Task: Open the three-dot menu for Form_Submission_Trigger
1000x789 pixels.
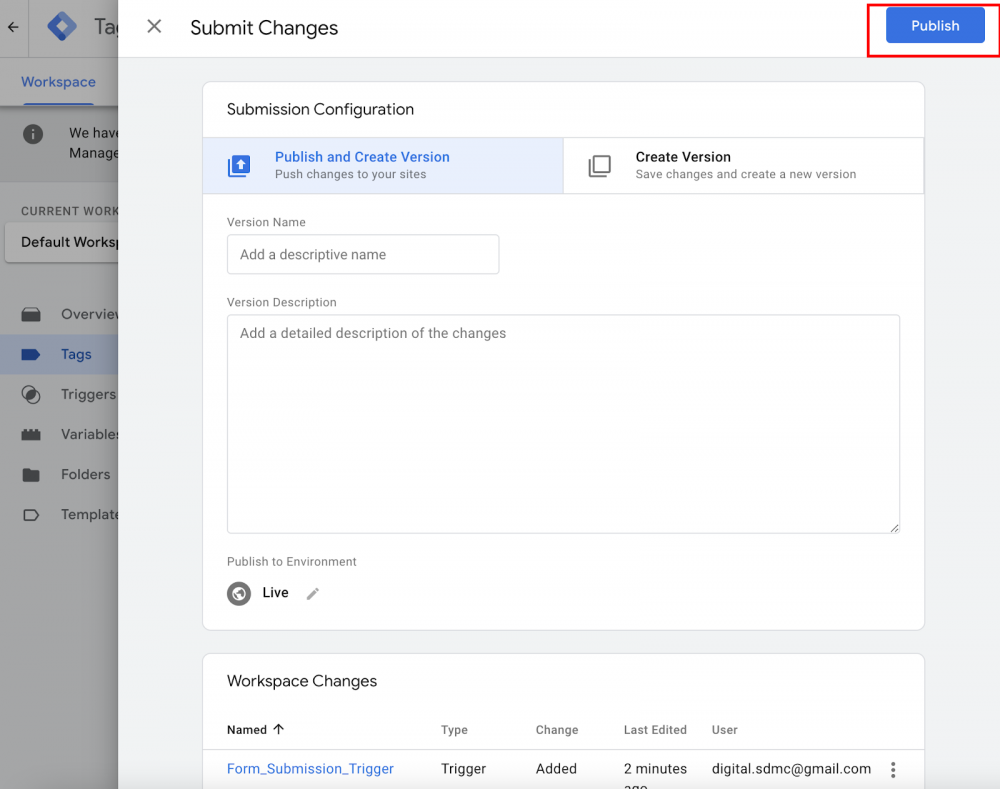Action: (x=893, y=769)
